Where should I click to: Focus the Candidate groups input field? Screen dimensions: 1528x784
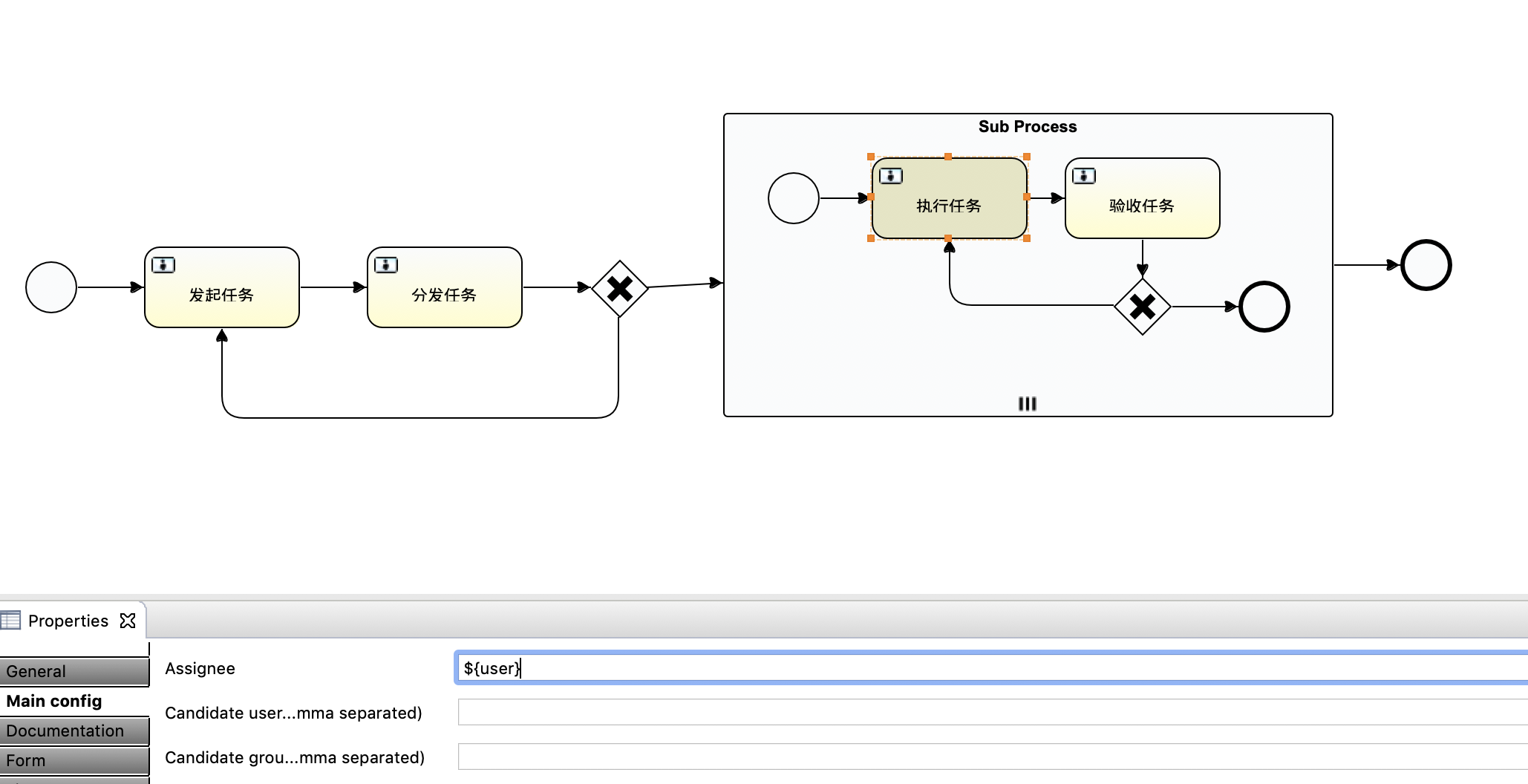pos(993,757)
